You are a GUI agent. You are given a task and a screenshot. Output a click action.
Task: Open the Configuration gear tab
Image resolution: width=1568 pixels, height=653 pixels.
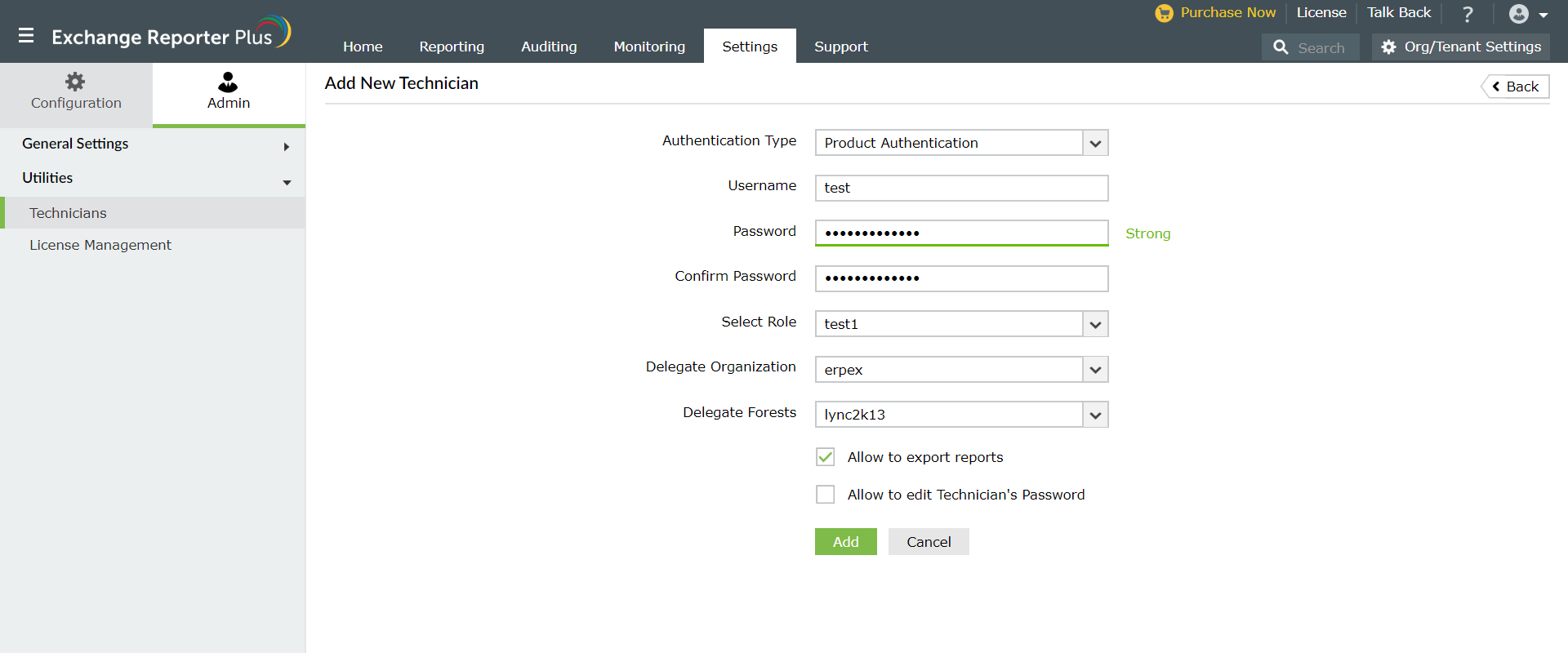[x=75, y=82]
